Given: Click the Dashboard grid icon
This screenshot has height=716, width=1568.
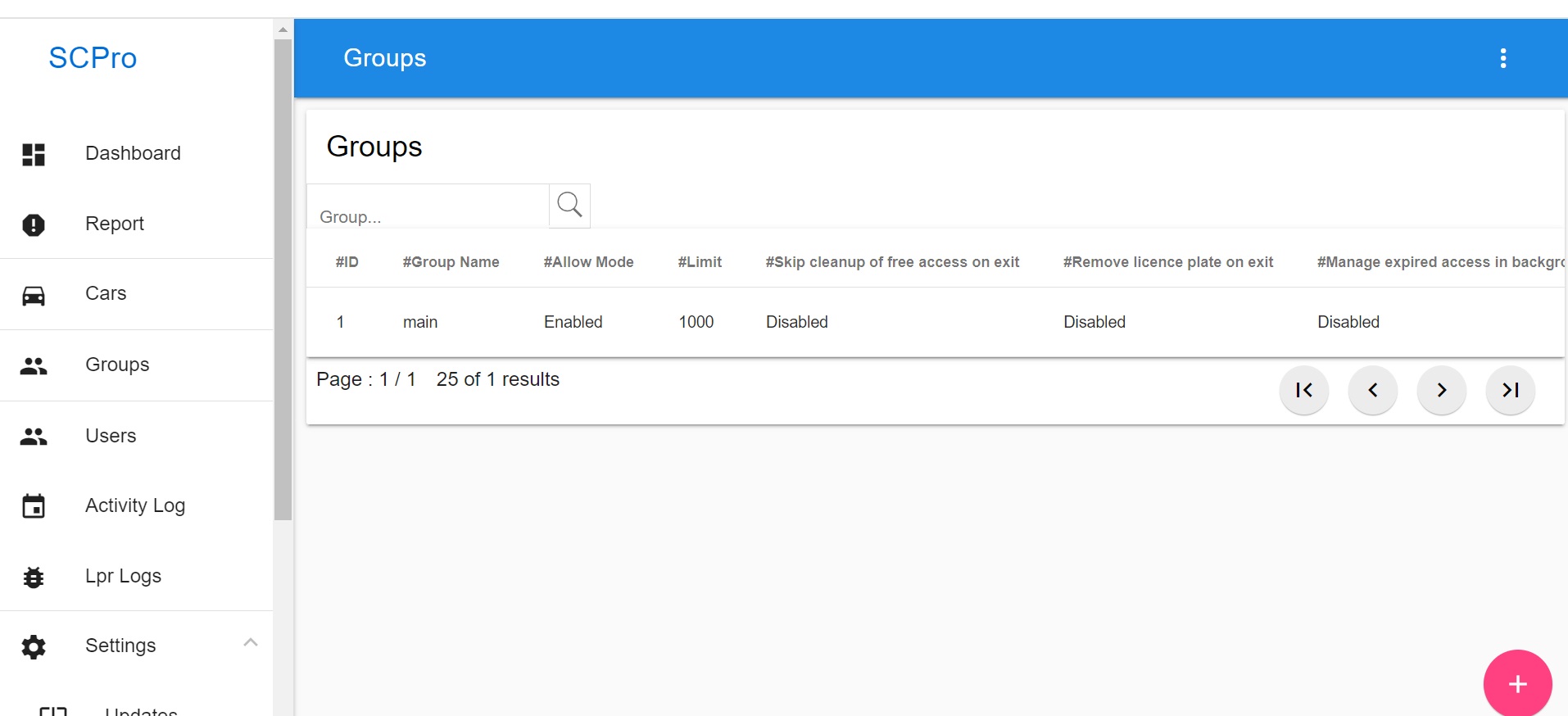Looking at the screenshot, I should coord(34,154).
